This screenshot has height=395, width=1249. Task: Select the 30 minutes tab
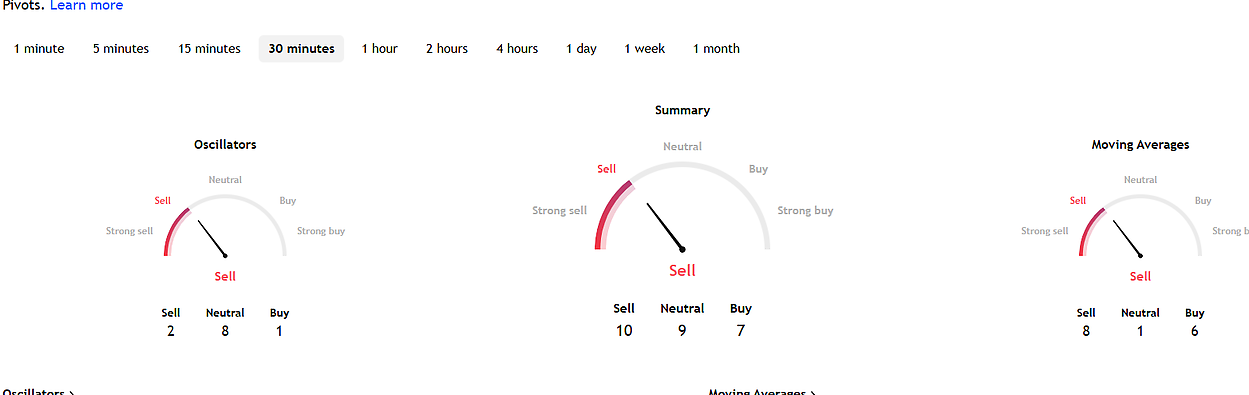coord(301,49)
